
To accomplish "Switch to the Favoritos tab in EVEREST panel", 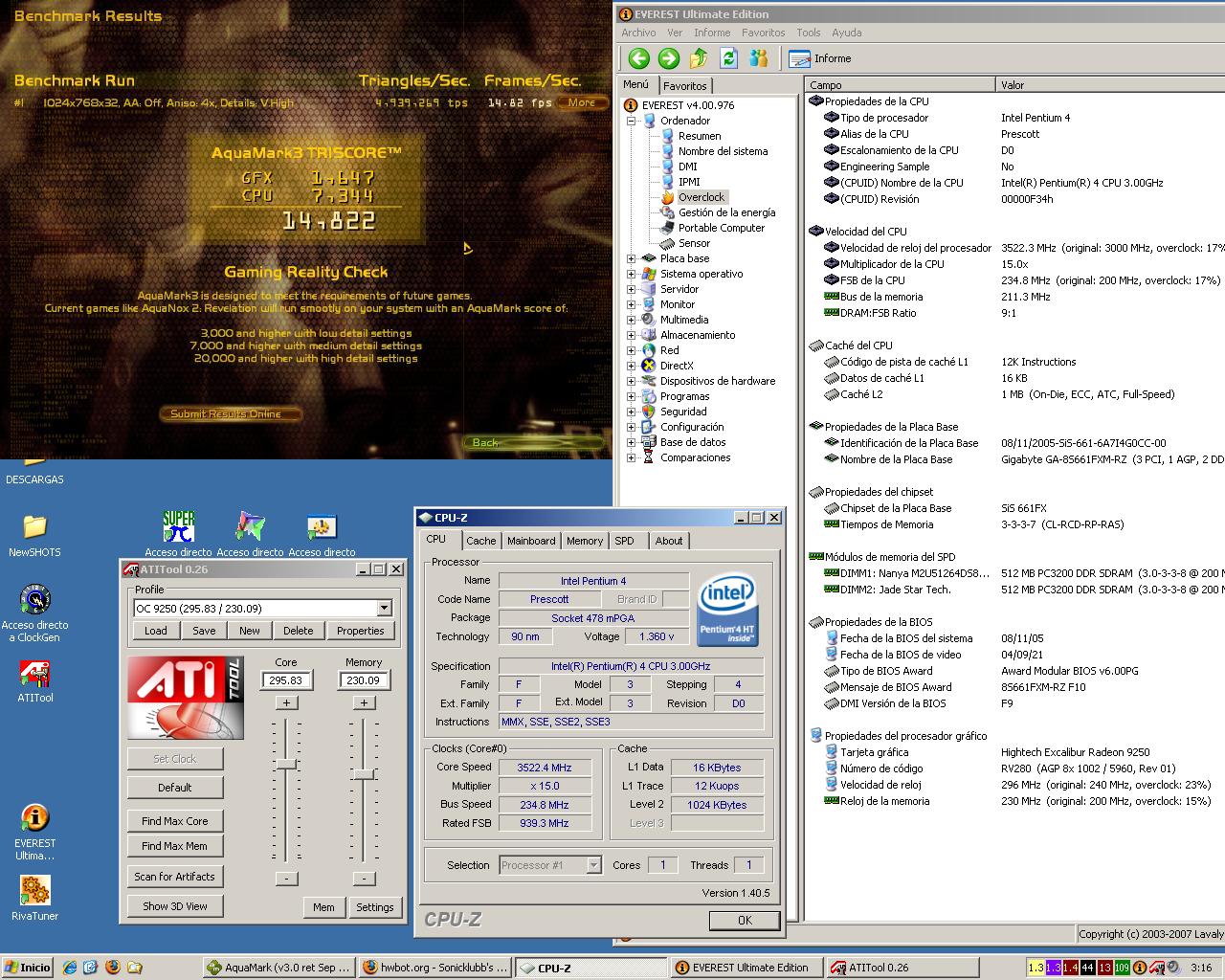I will point(685,86).
